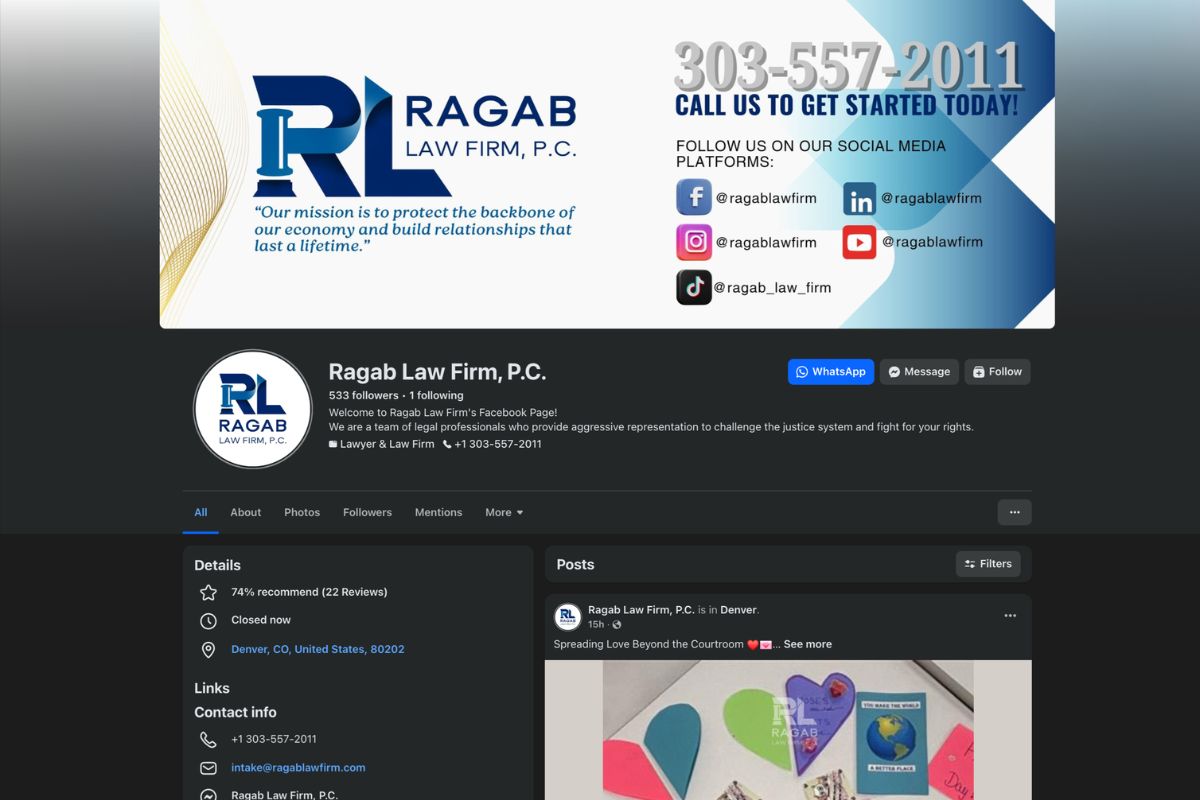This screenshot has height=800, width=1200.
Task: Click the star icon beside the reviews rating
Action: pyautogui.click(x=208, y=591)
